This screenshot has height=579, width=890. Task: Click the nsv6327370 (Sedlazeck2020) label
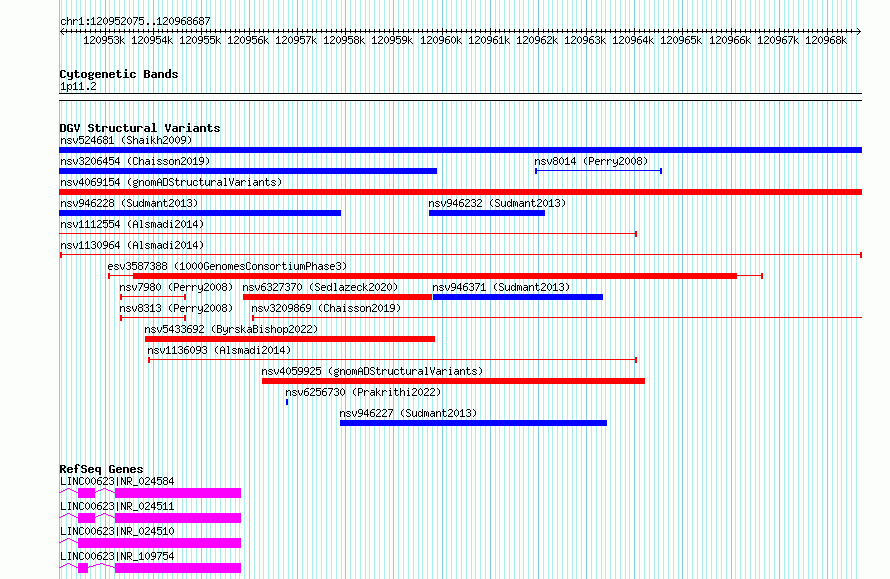point(320,287)
